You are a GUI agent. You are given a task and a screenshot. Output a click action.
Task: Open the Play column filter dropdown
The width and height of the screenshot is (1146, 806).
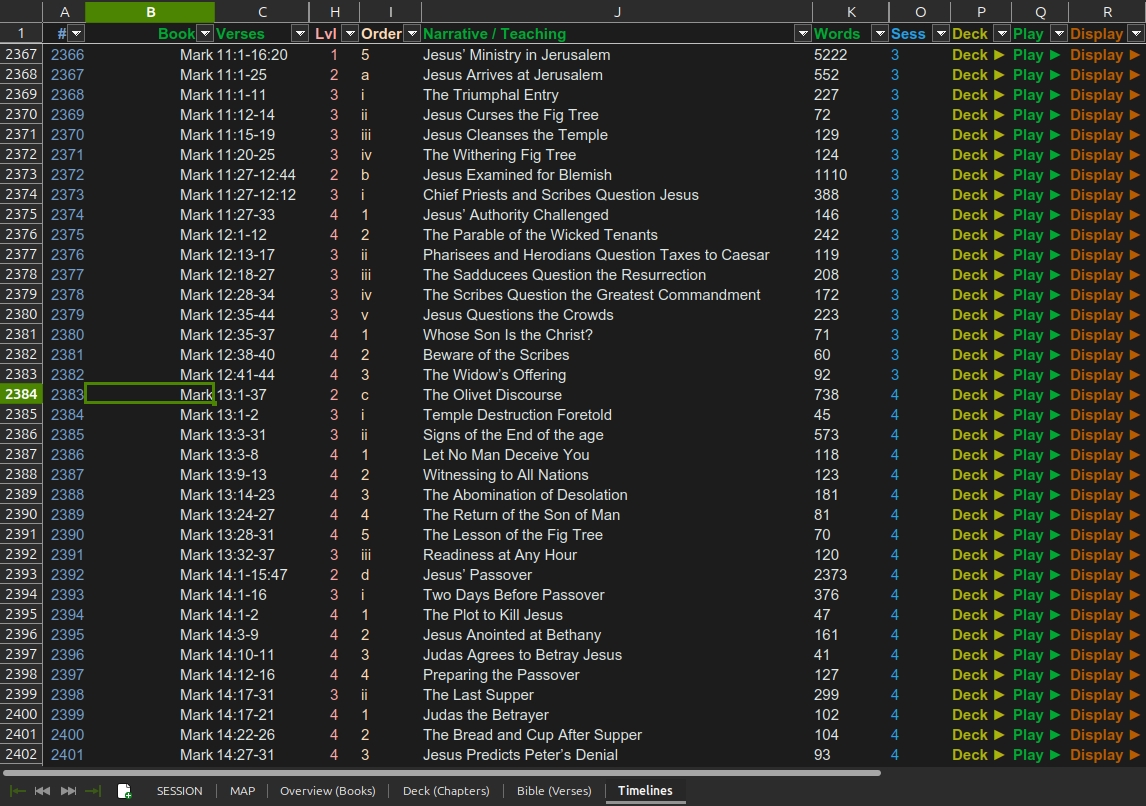1058,34
